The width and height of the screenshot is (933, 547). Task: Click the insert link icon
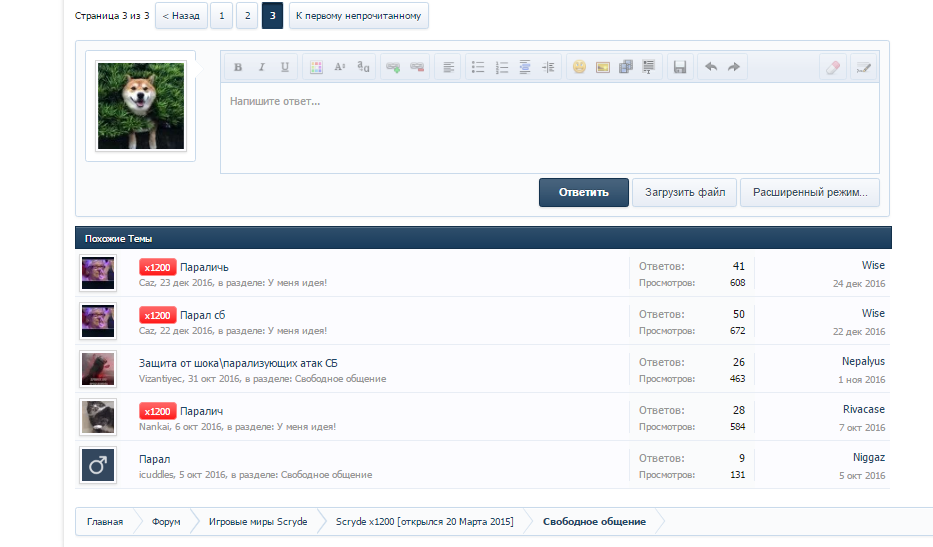coord(394,67)
